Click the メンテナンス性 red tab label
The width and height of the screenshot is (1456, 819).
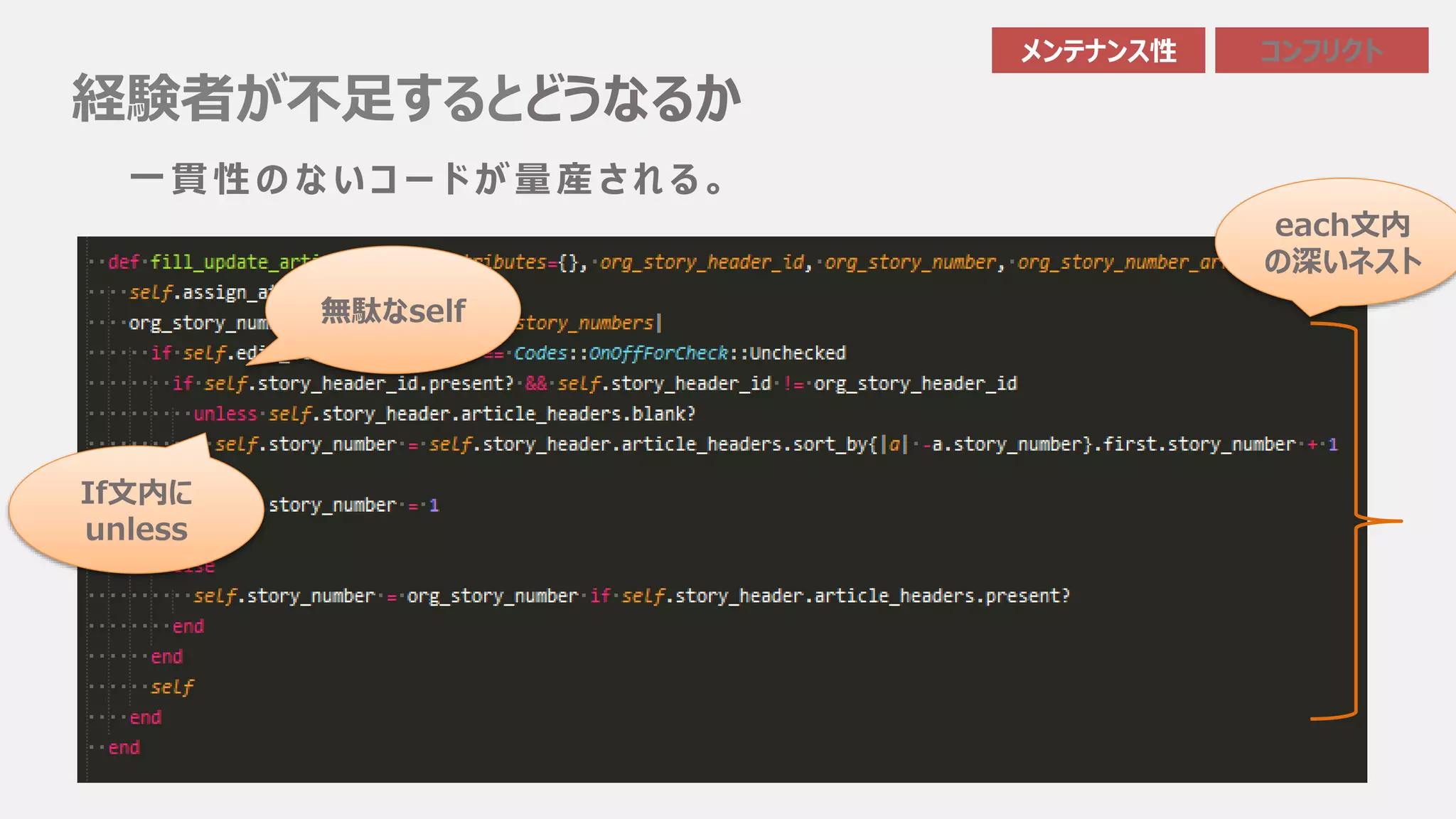[x=1098, y=50]
